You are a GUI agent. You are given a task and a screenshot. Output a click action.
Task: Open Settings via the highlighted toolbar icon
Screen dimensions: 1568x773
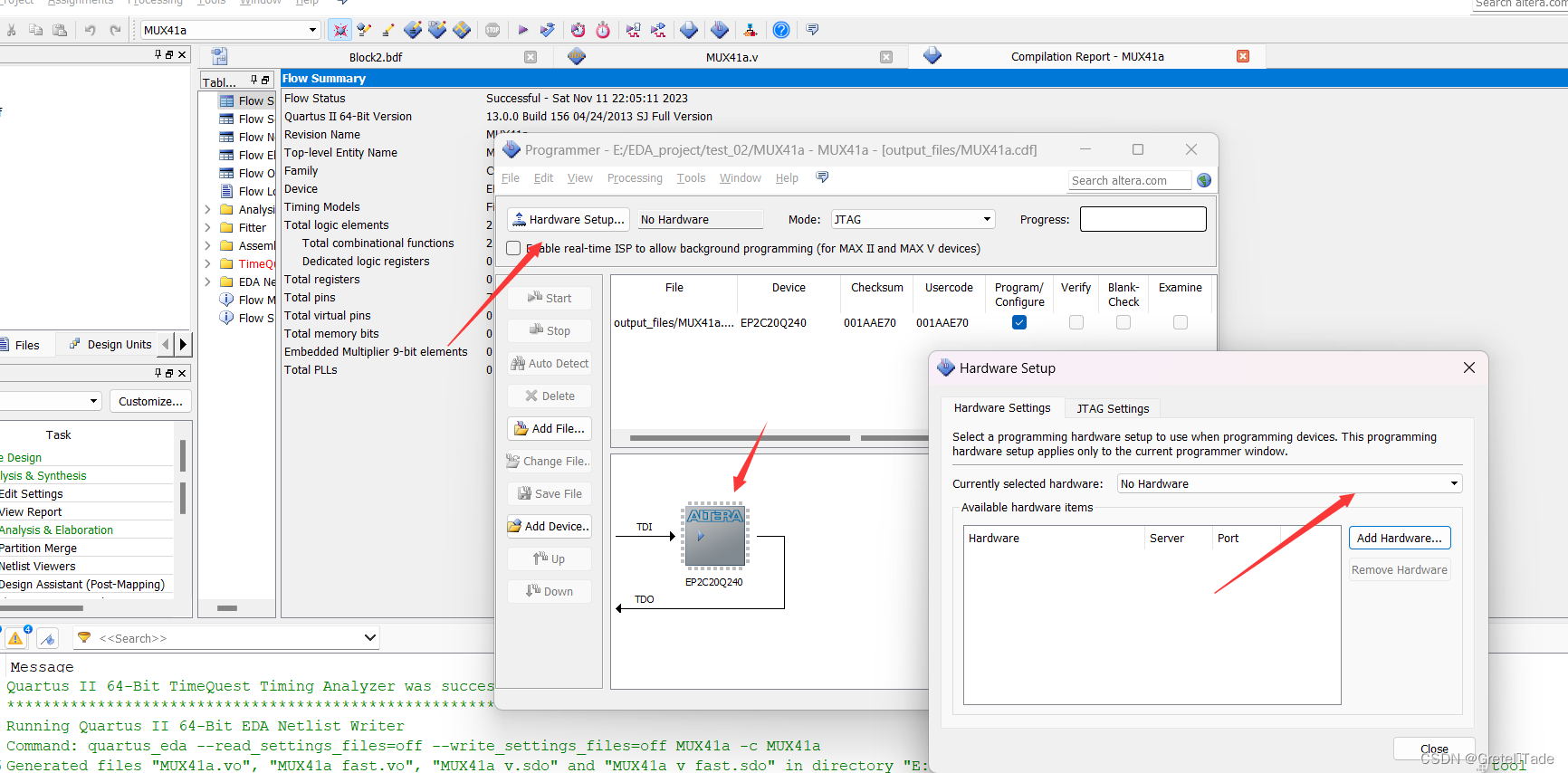pyautogui.click(x=340, y=30)
